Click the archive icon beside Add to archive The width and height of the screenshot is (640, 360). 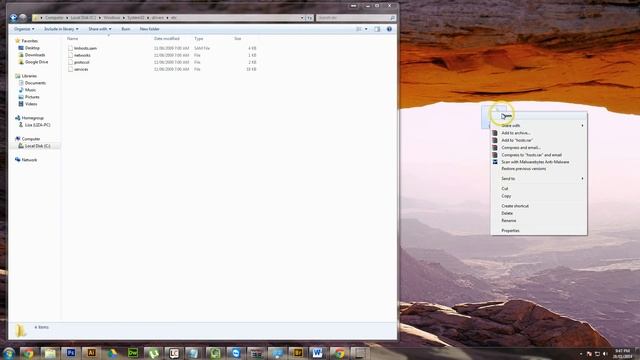click(x=495, y=133)
